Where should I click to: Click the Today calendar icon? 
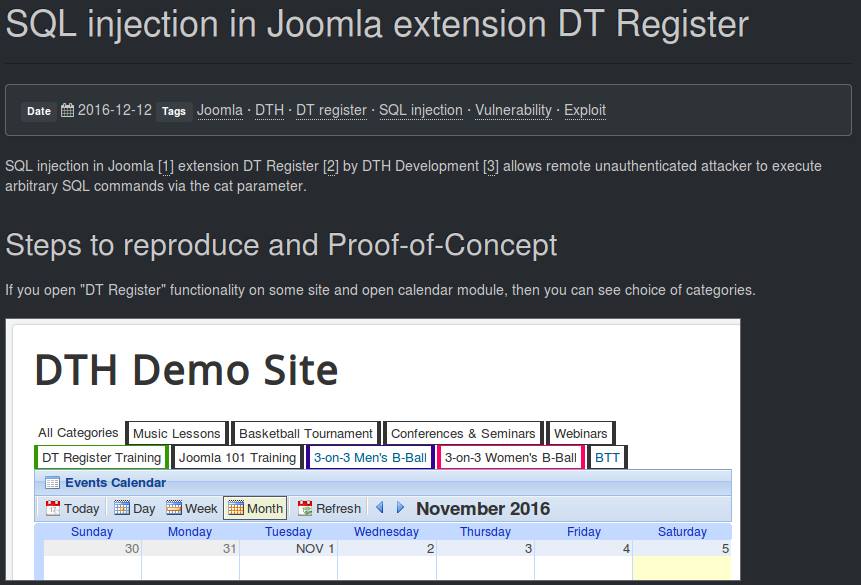click(53, 508)
